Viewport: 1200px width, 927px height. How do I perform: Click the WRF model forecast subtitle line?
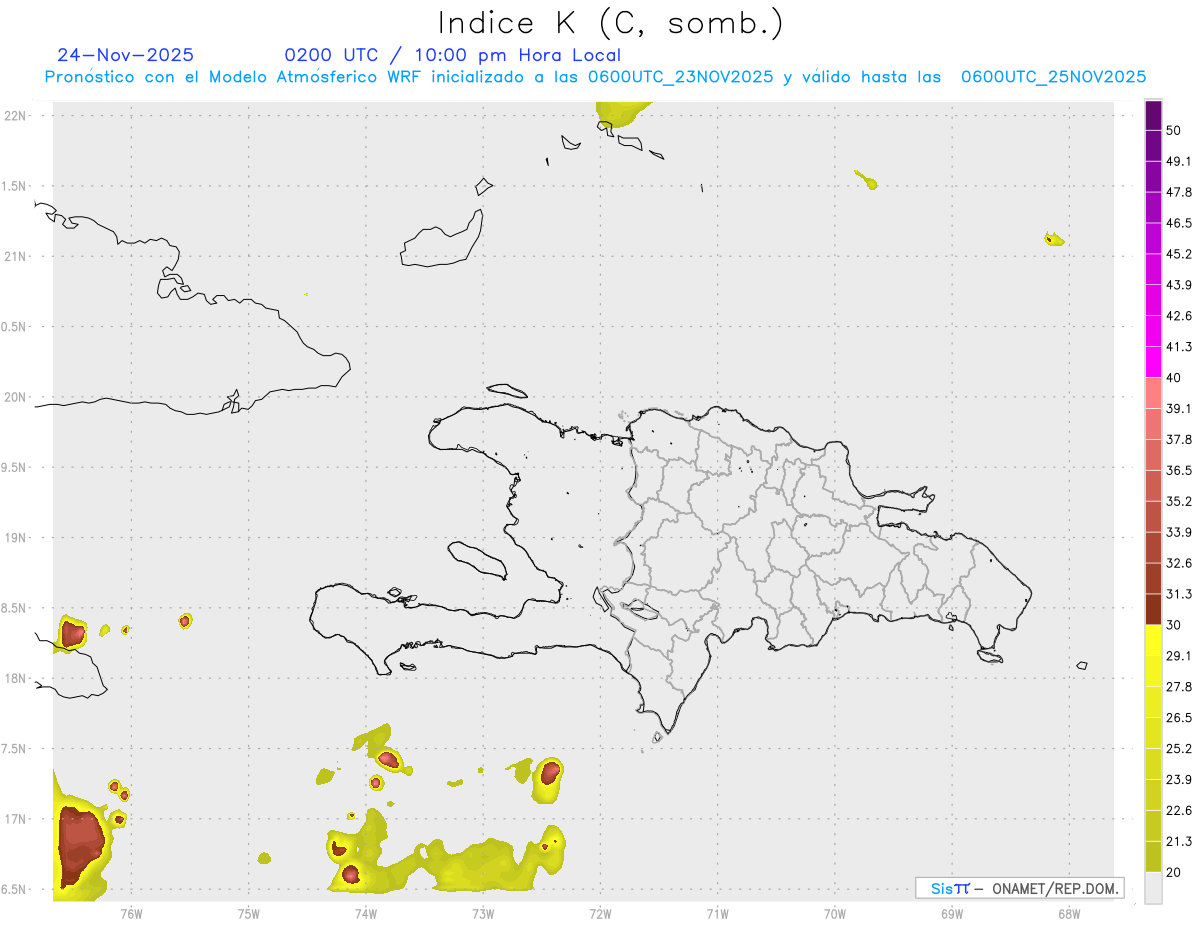[x=595, y=77]
